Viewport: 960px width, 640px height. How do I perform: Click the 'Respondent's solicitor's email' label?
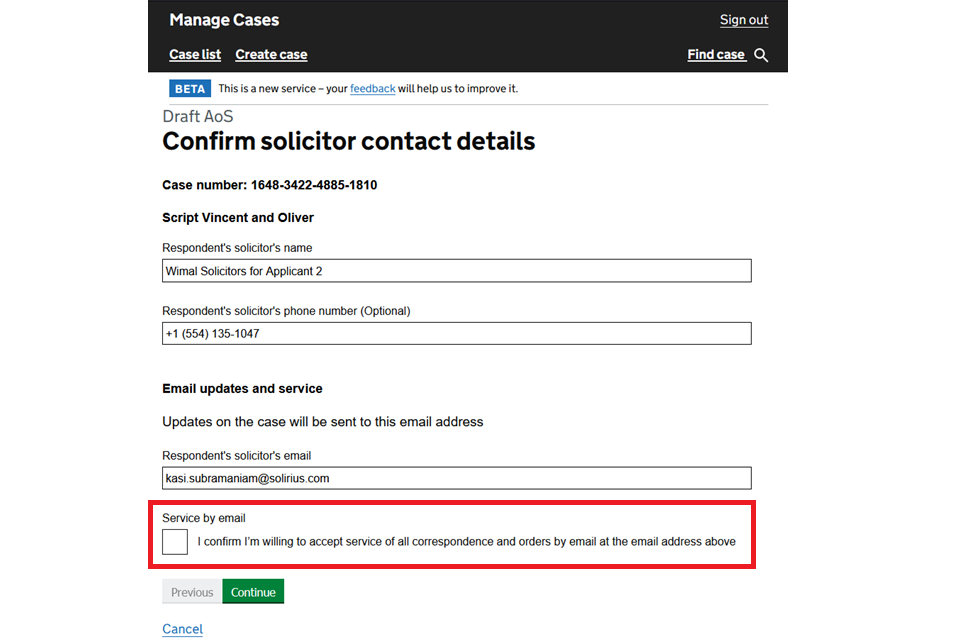click(237, 456)
